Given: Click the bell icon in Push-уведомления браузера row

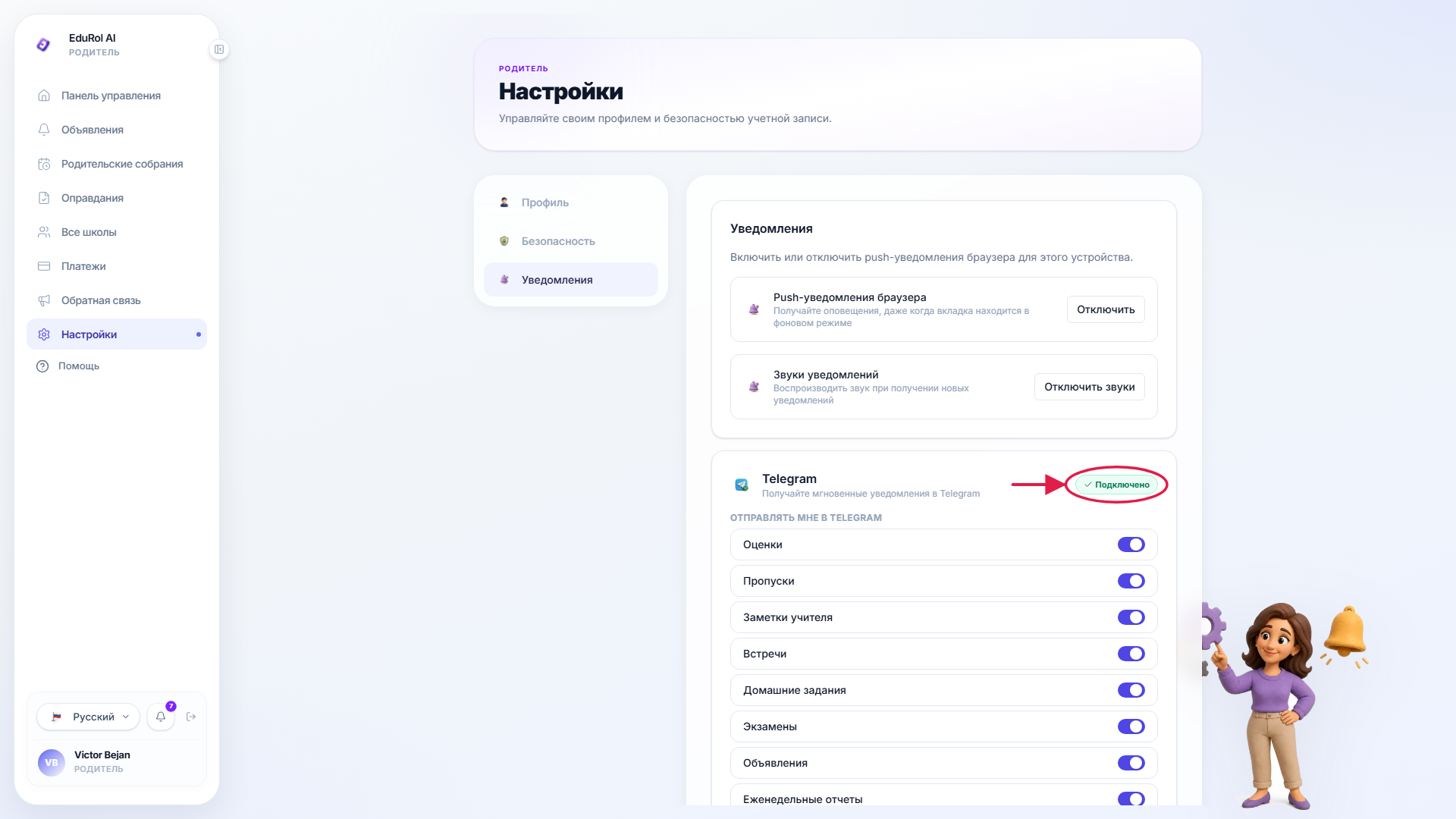Looking at the screenshot, I should click(754, 309).
